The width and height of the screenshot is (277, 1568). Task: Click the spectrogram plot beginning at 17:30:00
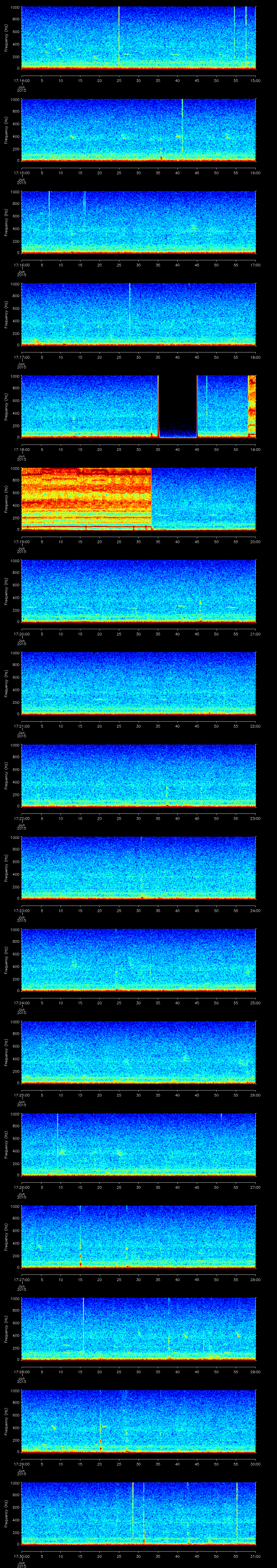[x=139, y=1513]
